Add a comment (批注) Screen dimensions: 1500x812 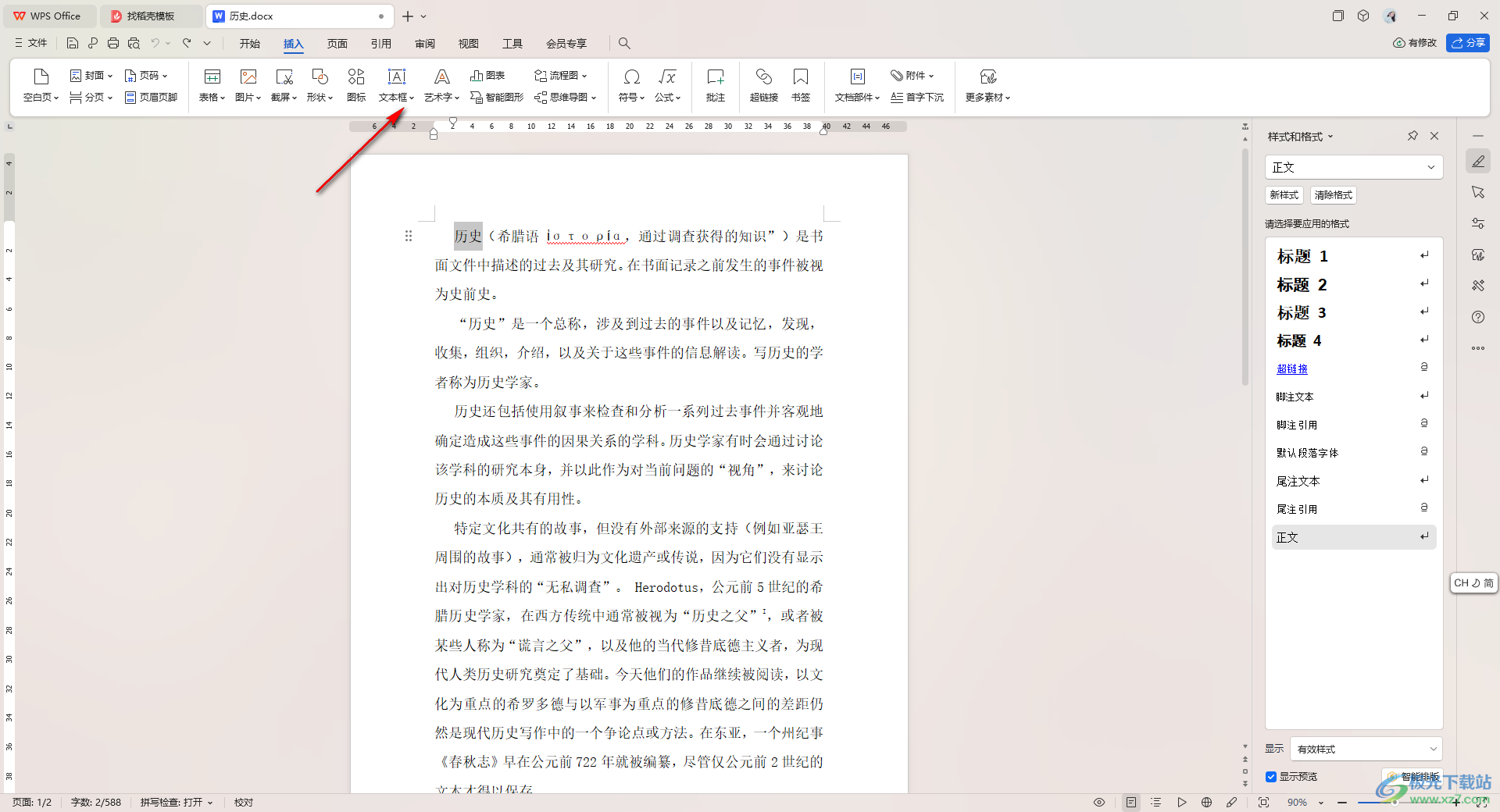point(716,85)
